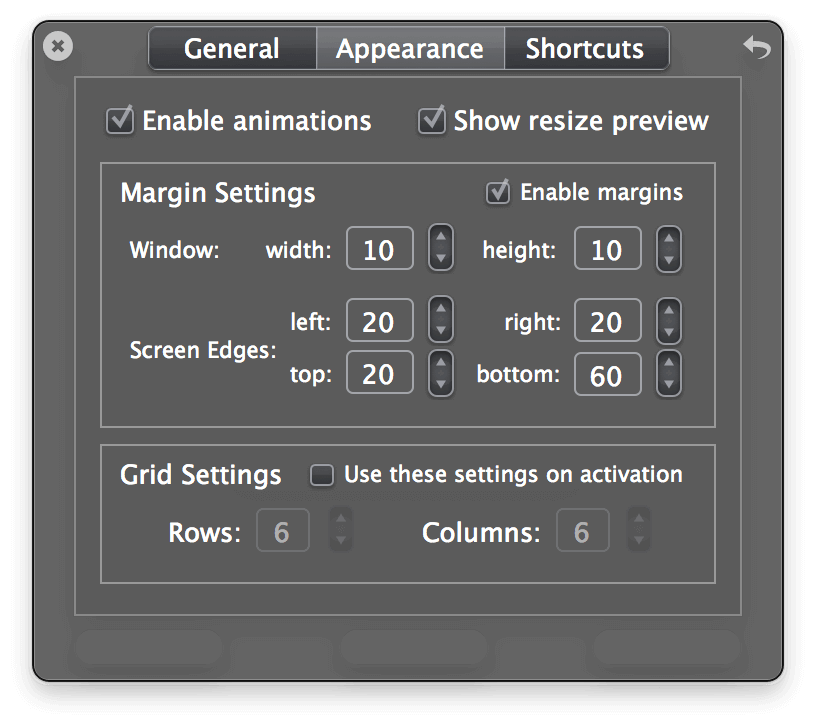Click the left screen edge field
This screenshot has width=816, height=726.
click(x=380, y=320)
